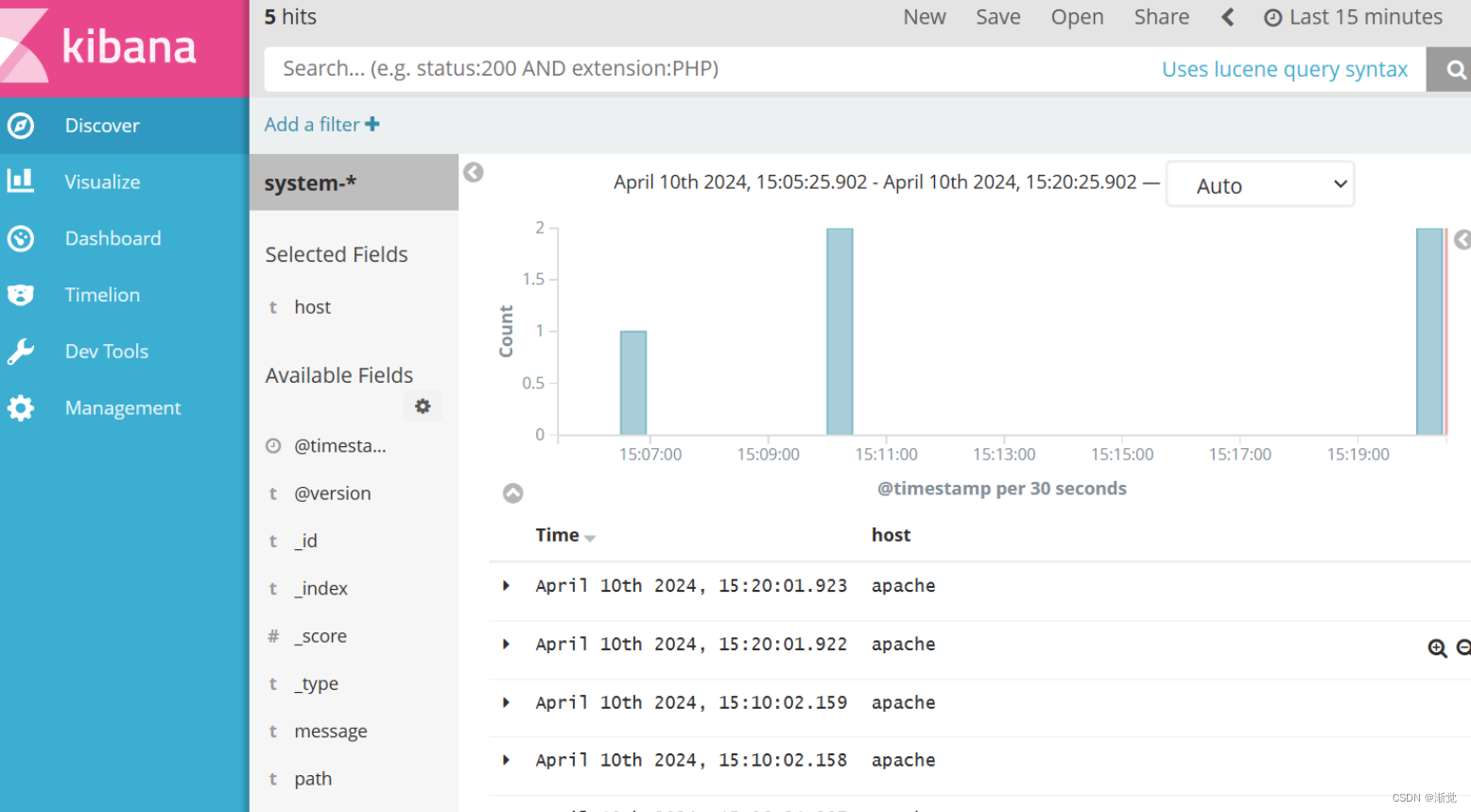
Task: Click the collapse arrow right of the chart
Action: [1463, 240]
